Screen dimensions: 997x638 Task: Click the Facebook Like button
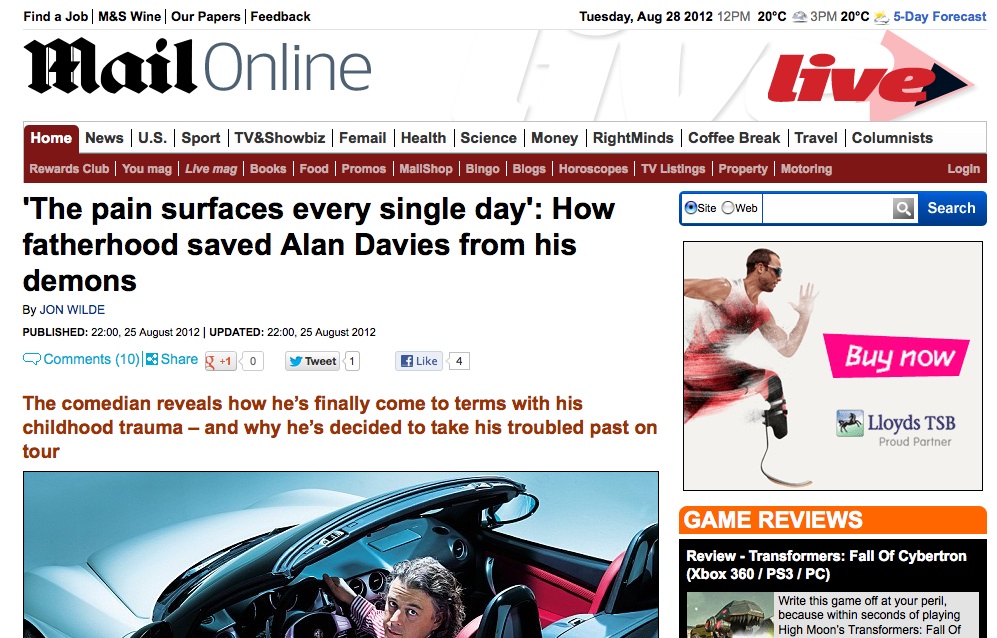[418, 360]
